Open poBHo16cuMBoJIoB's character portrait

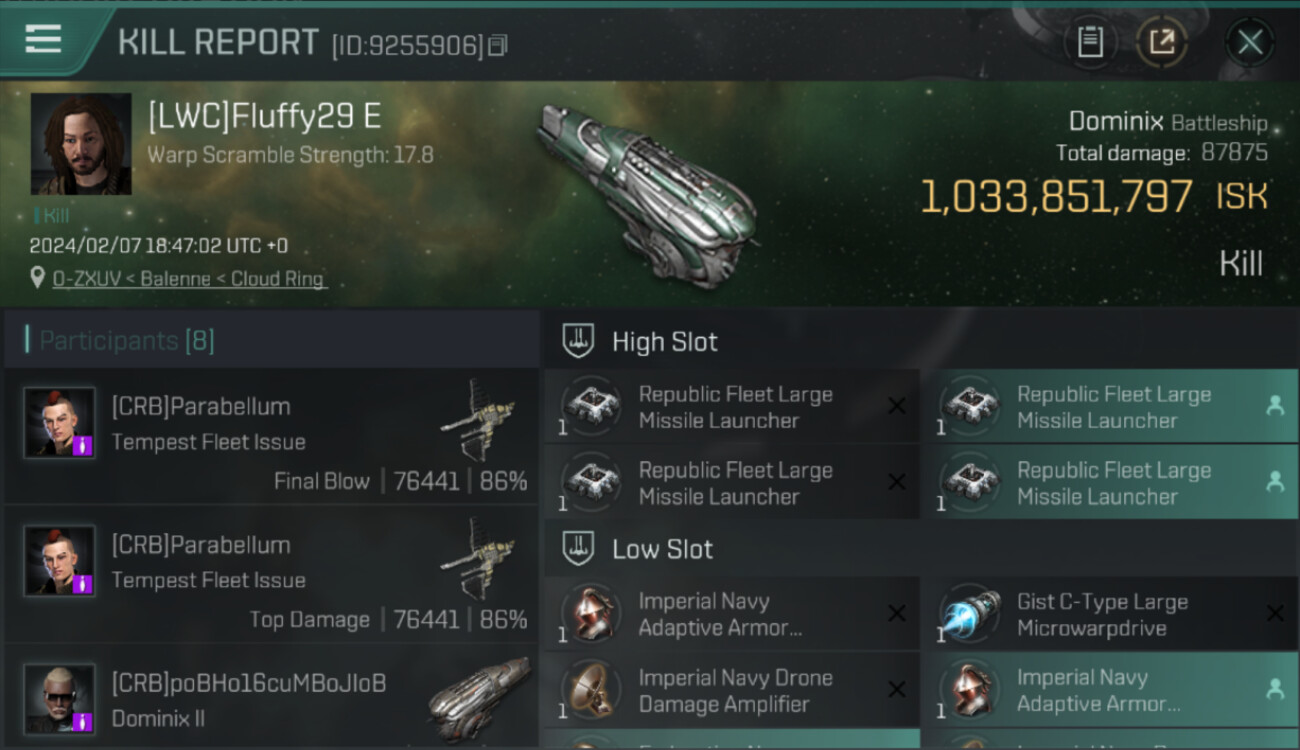tap(60, 698)
